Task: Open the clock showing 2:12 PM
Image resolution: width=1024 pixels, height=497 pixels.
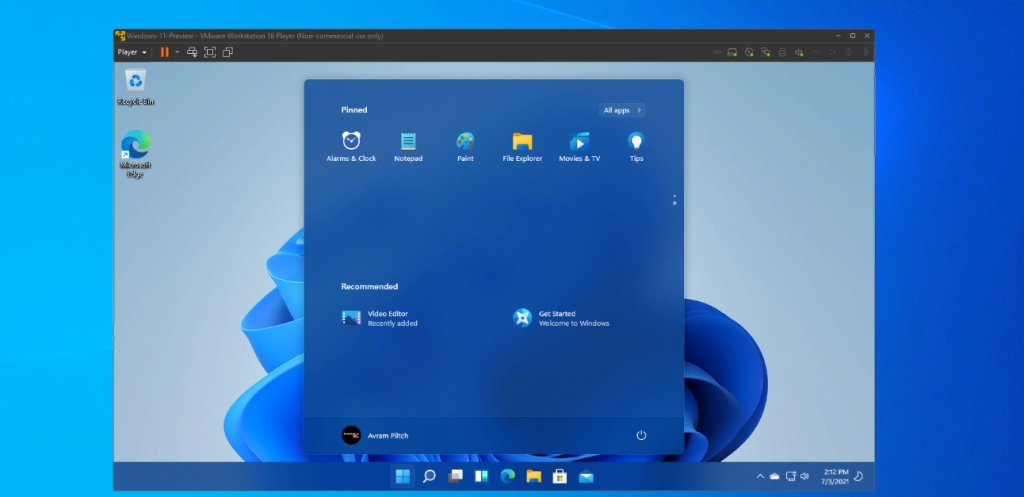Action: click(x=835, y=477)
